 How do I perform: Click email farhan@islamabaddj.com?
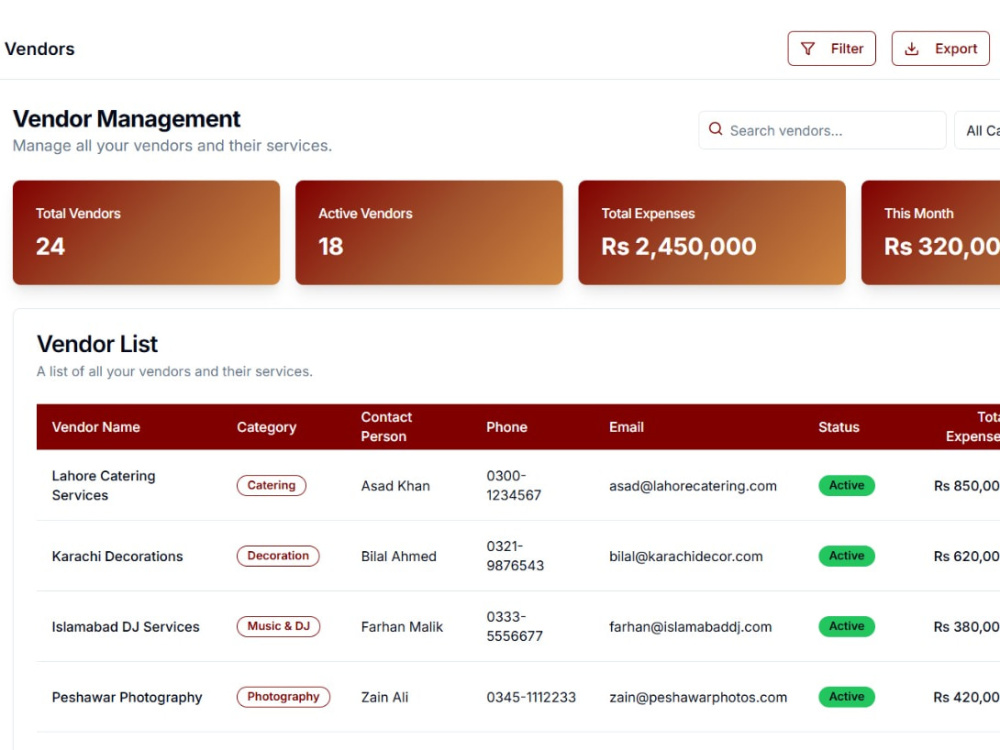coord(690,627)
